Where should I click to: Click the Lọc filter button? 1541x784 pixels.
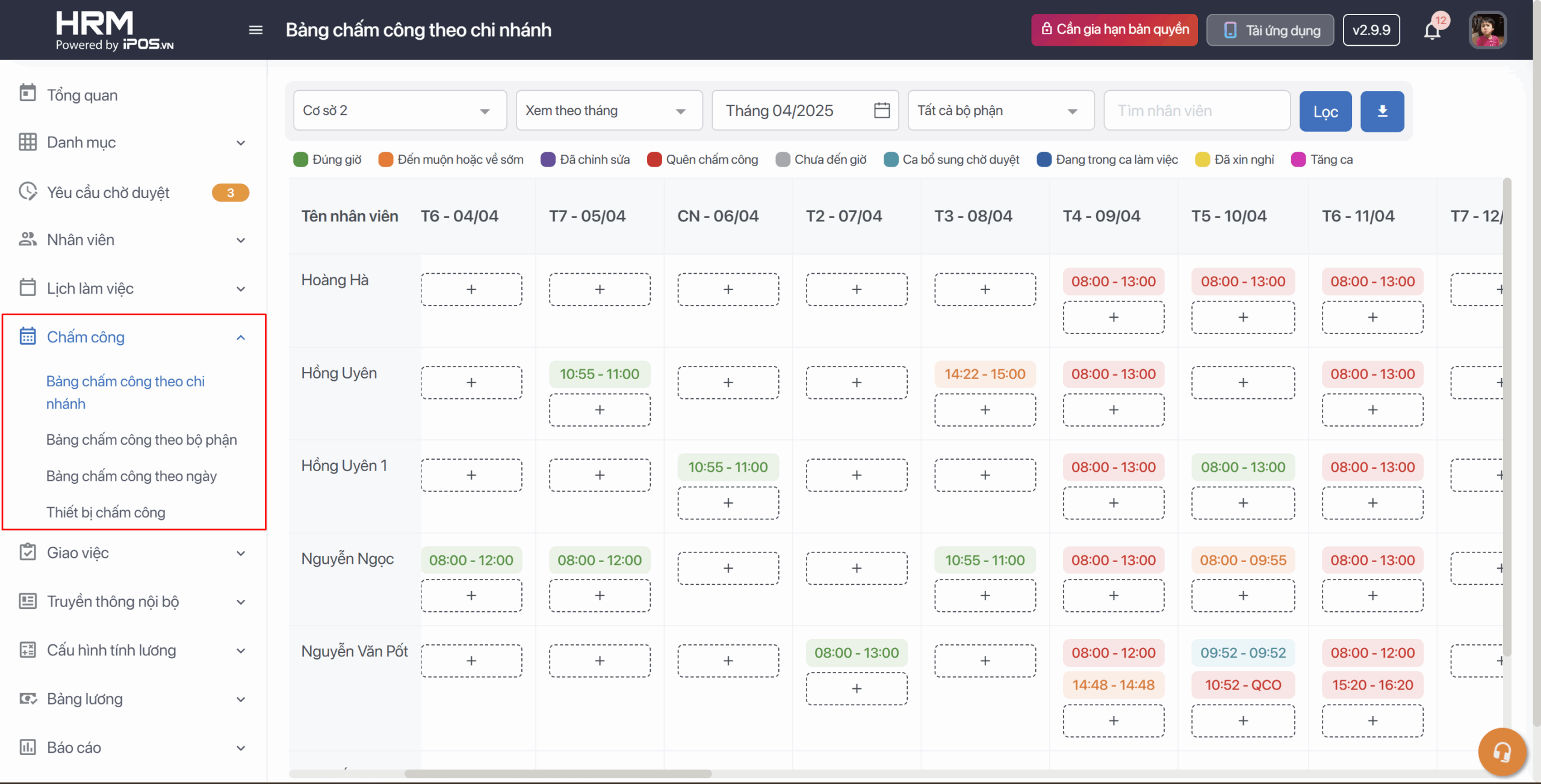point(1325,111)
